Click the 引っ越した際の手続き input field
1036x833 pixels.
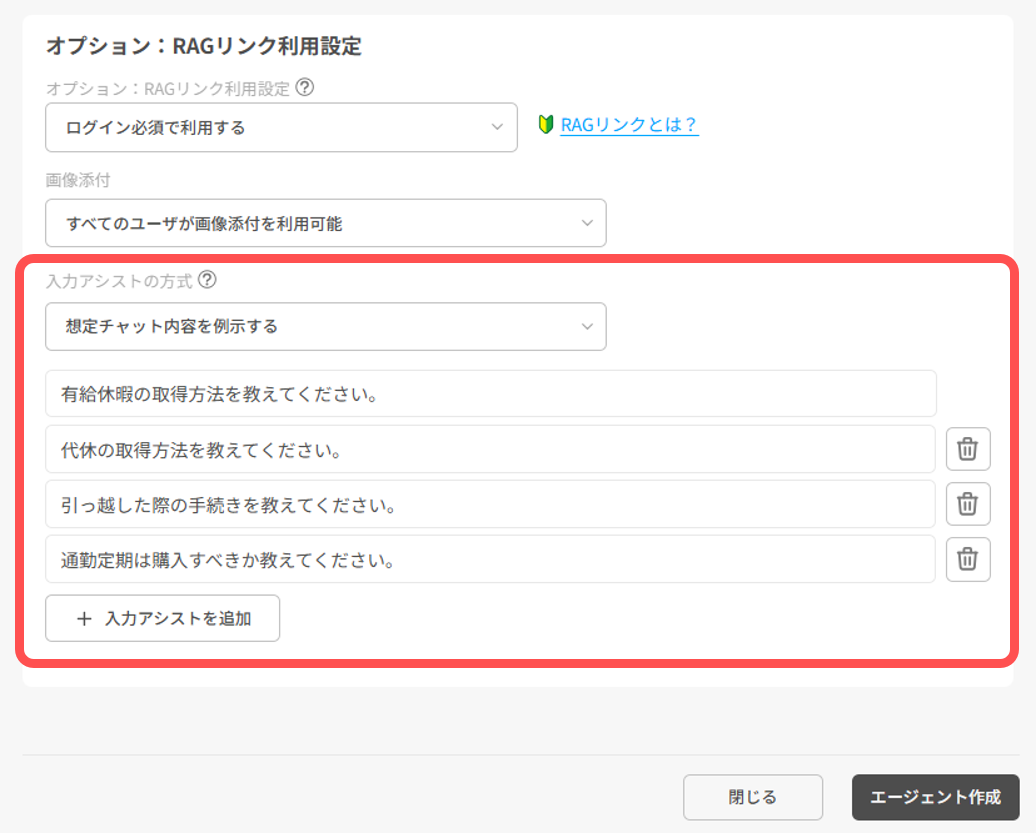pyautogui.click(x=490, y=504)
